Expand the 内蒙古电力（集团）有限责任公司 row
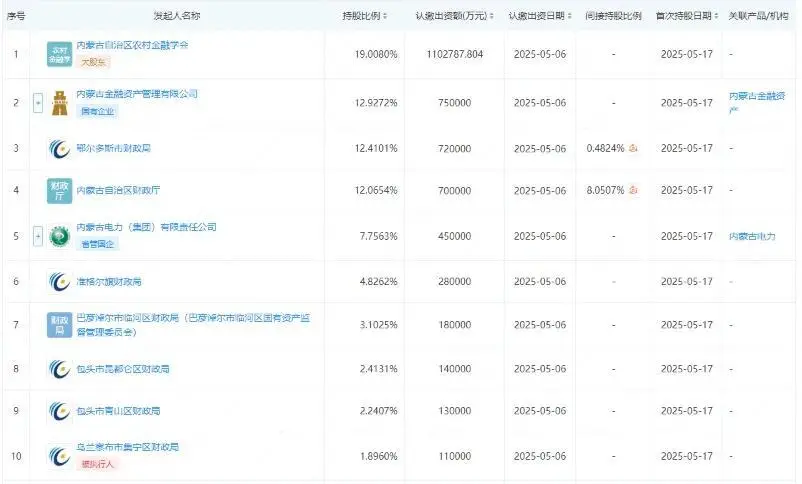 click(38, 236)
